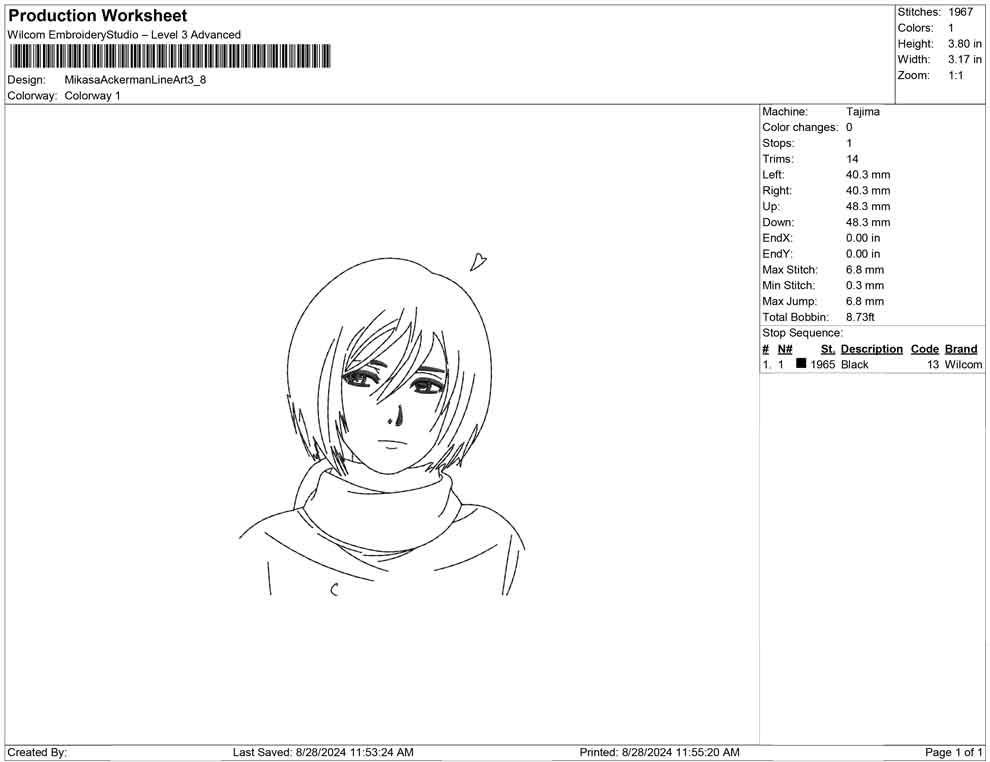Click the barcode under the header
Image resolution: width=990 pixels, height=762 pixels.
coord(169,56)
